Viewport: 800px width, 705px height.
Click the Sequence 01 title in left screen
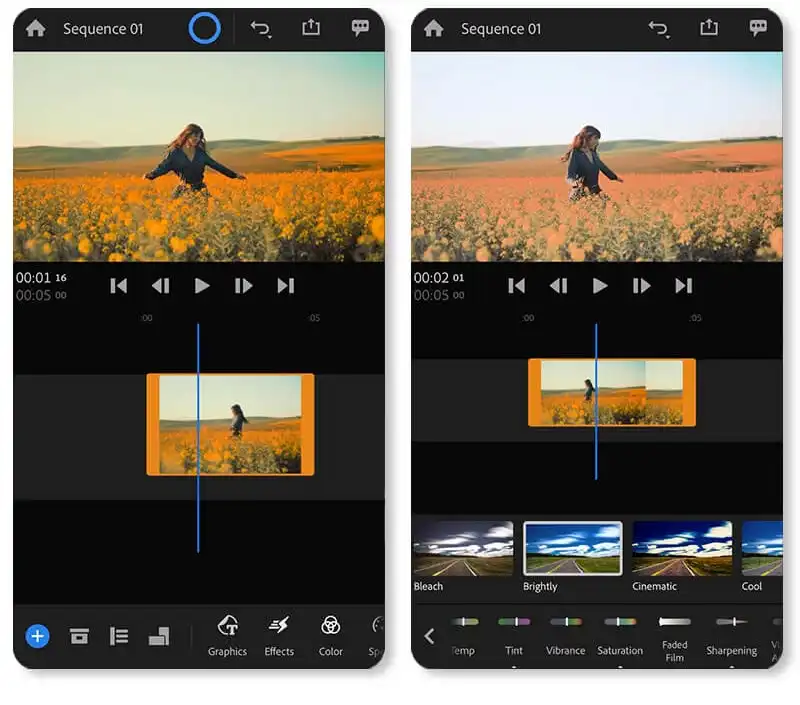coord(103,29)
